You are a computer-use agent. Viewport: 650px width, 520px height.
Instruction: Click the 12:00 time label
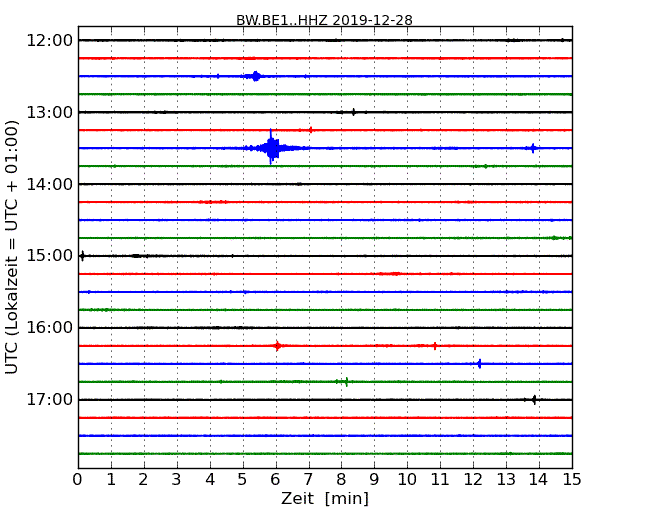pyautogui.click(x=49, y=41)
